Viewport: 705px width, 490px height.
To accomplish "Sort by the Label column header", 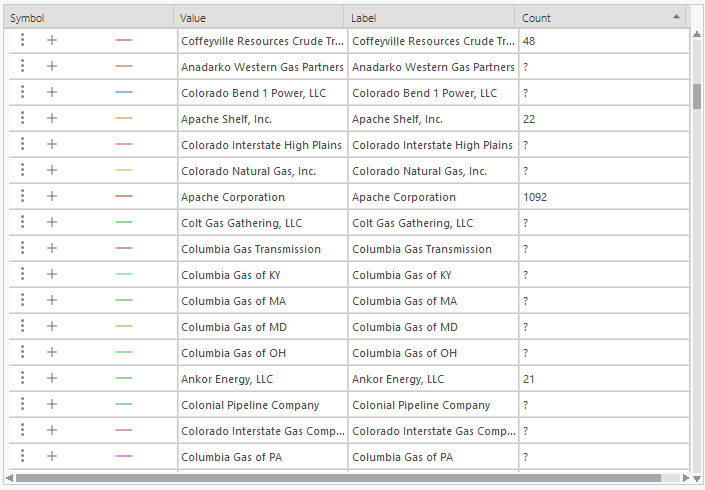I will pos(429,18).
